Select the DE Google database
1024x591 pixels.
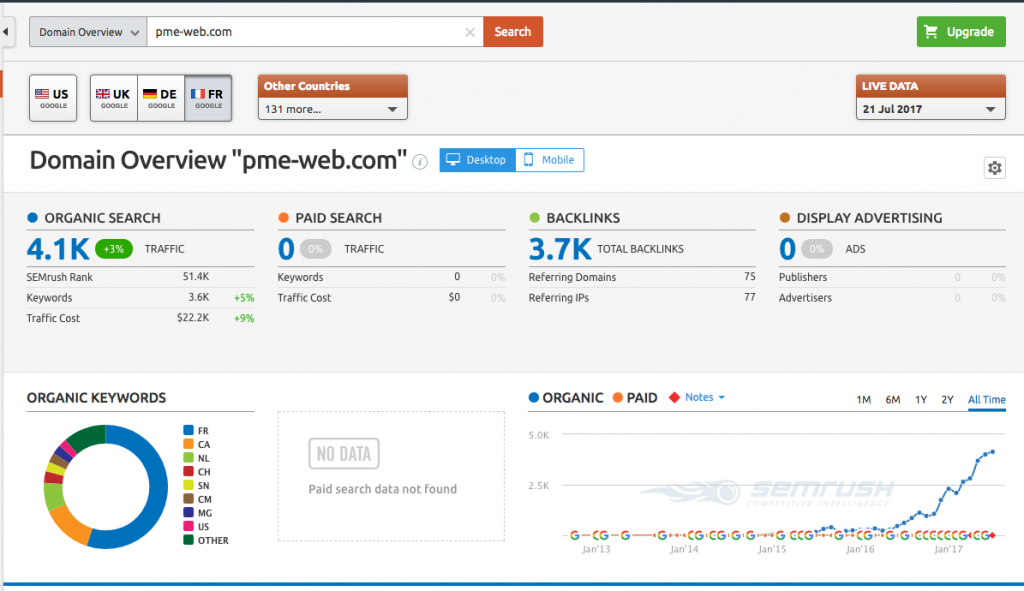pyautogui.click(x=161, y=98)
